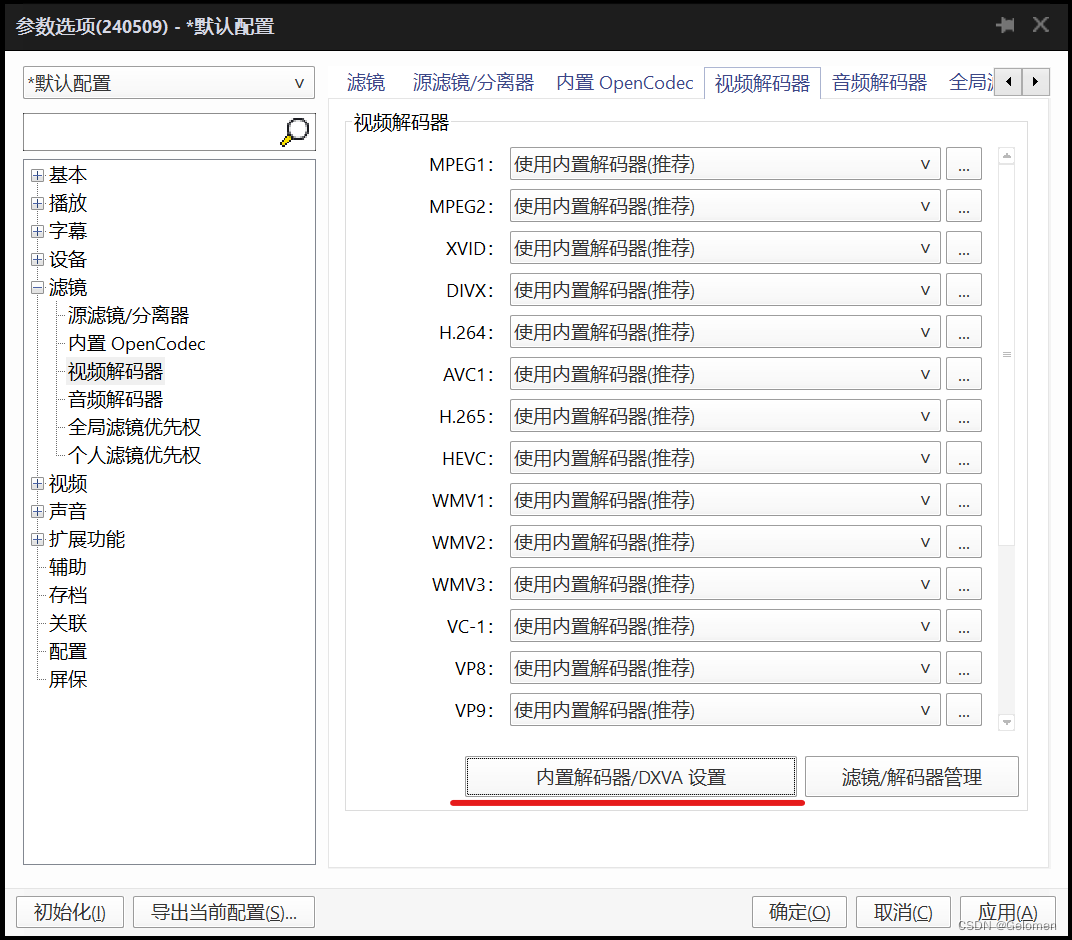
Task: Click the right arrow to scroll tabs
Action: click(x=1036, y=82)
